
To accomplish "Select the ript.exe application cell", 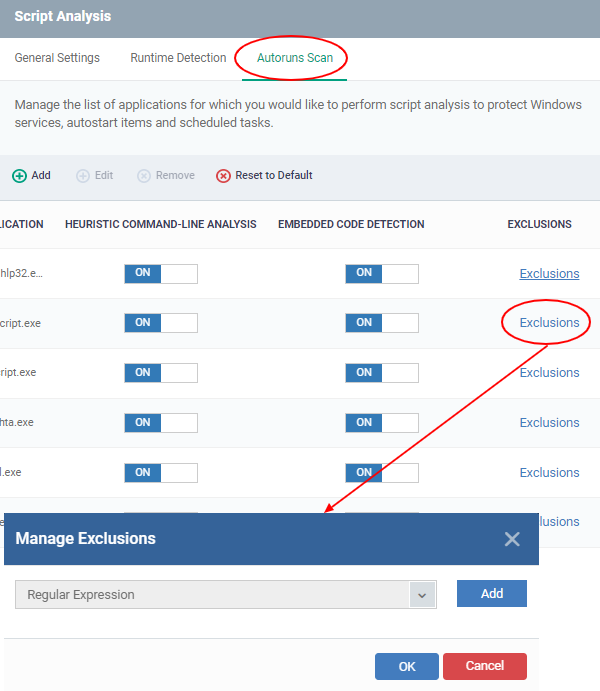I will pyautogui.click(x=18, y=373).
